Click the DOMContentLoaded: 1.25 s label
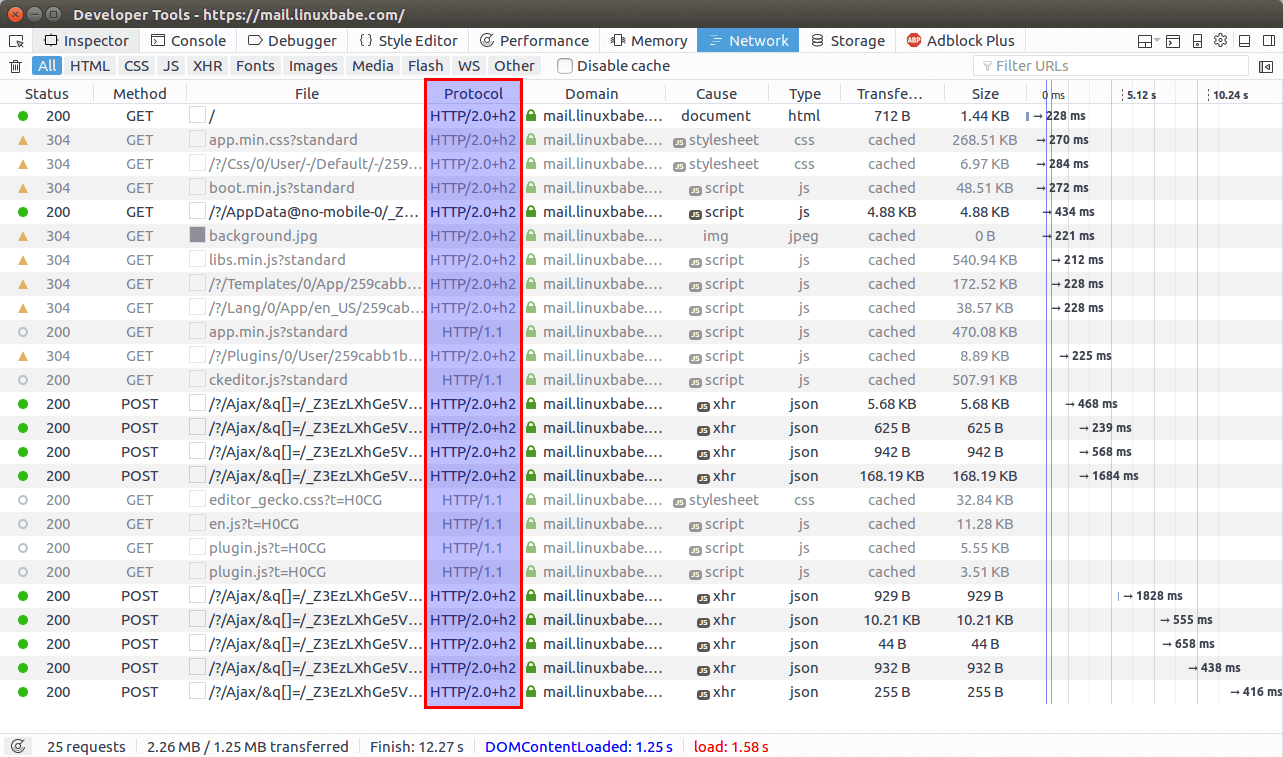Image resolution: width=1283 pixels, height=757 pixels. pyautogui.click(x=579, y=747)
